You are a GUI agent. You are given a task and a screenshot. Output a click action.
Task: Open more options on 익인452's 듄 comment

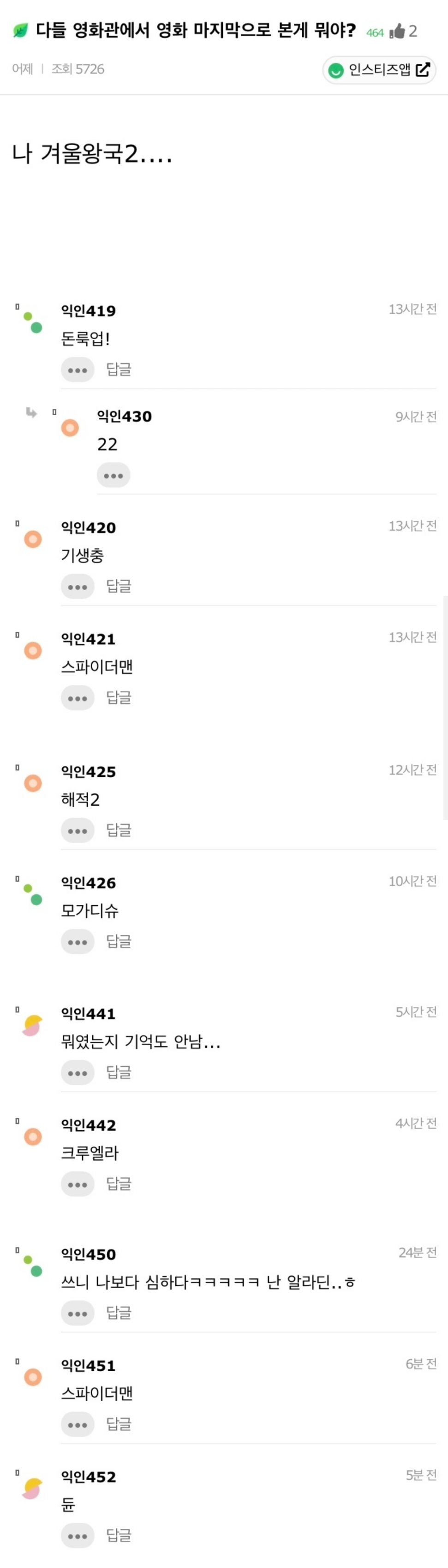click(x=77, y=1536)
